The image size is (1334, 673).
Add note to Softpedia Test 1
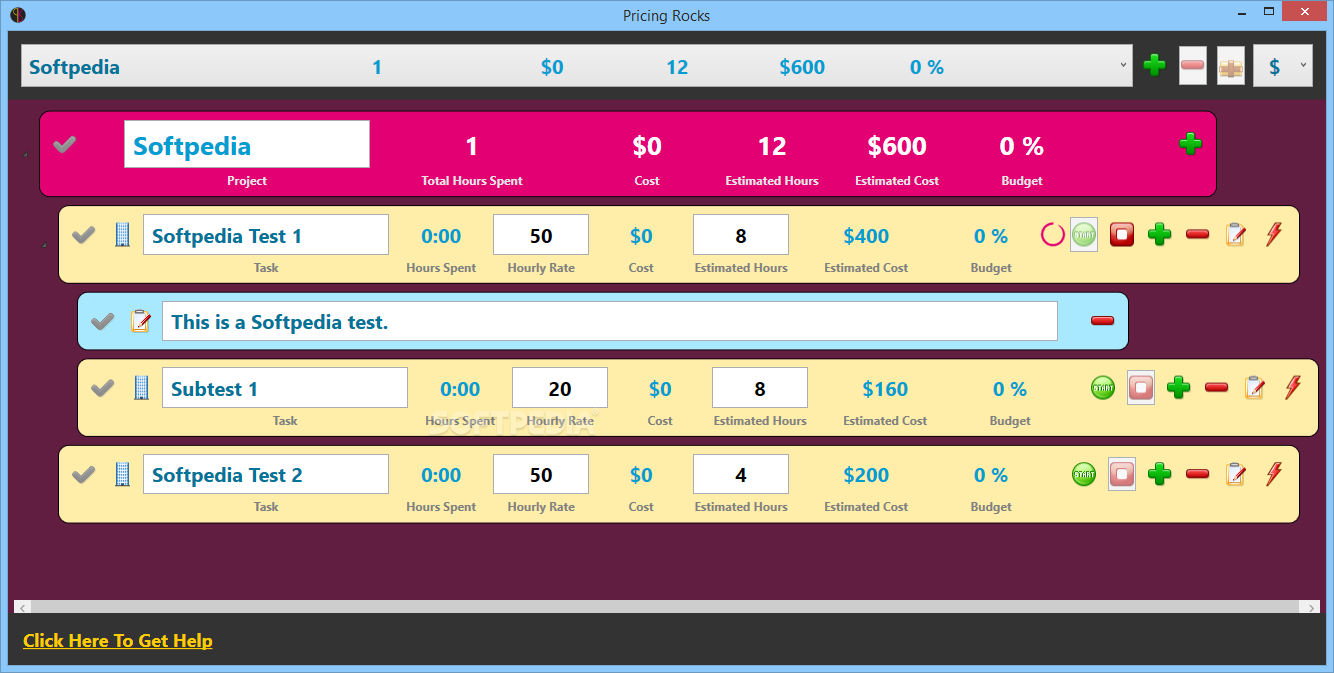coord(1236,235)
